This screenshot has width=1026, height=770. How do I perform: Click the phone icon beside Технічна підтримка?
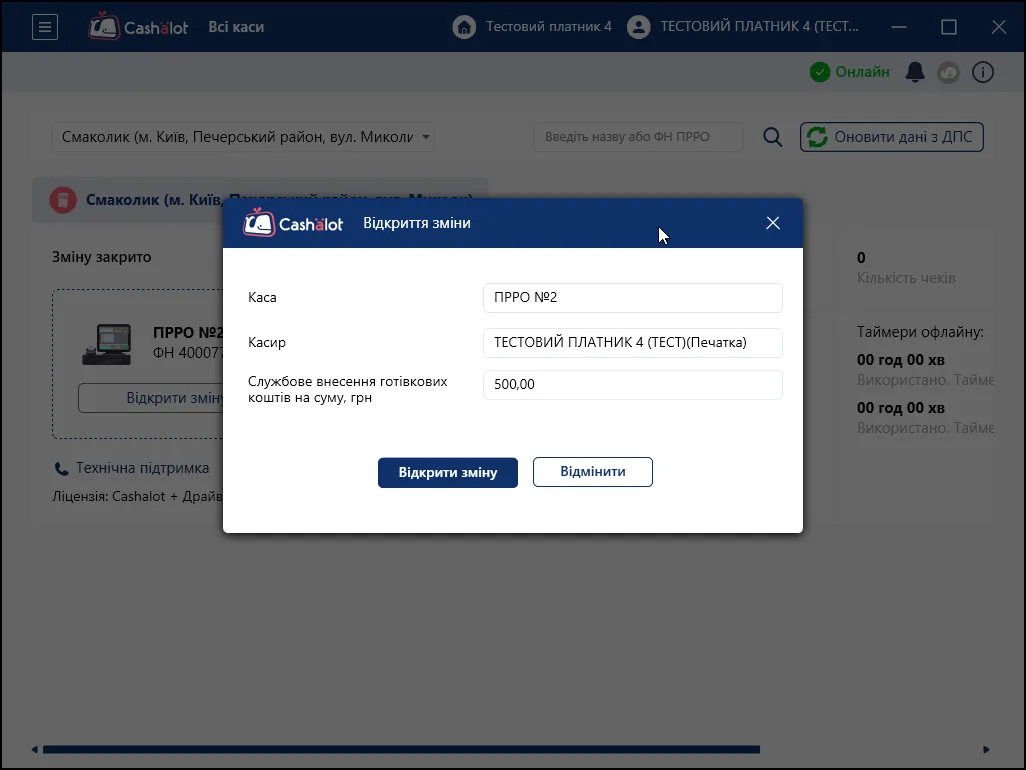point(61,468)
